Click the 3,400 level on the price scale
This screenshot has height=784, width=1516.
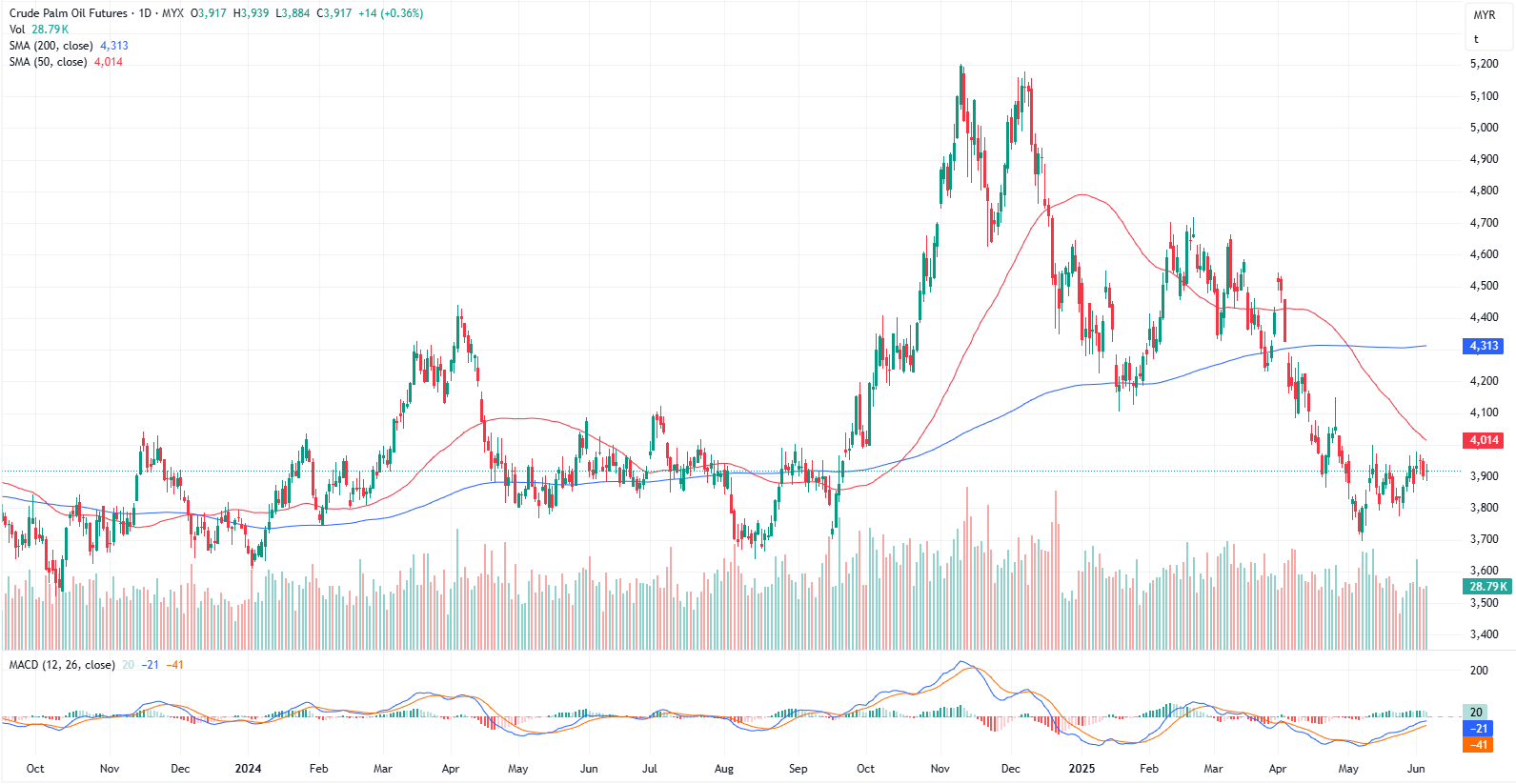(1484, 634)
